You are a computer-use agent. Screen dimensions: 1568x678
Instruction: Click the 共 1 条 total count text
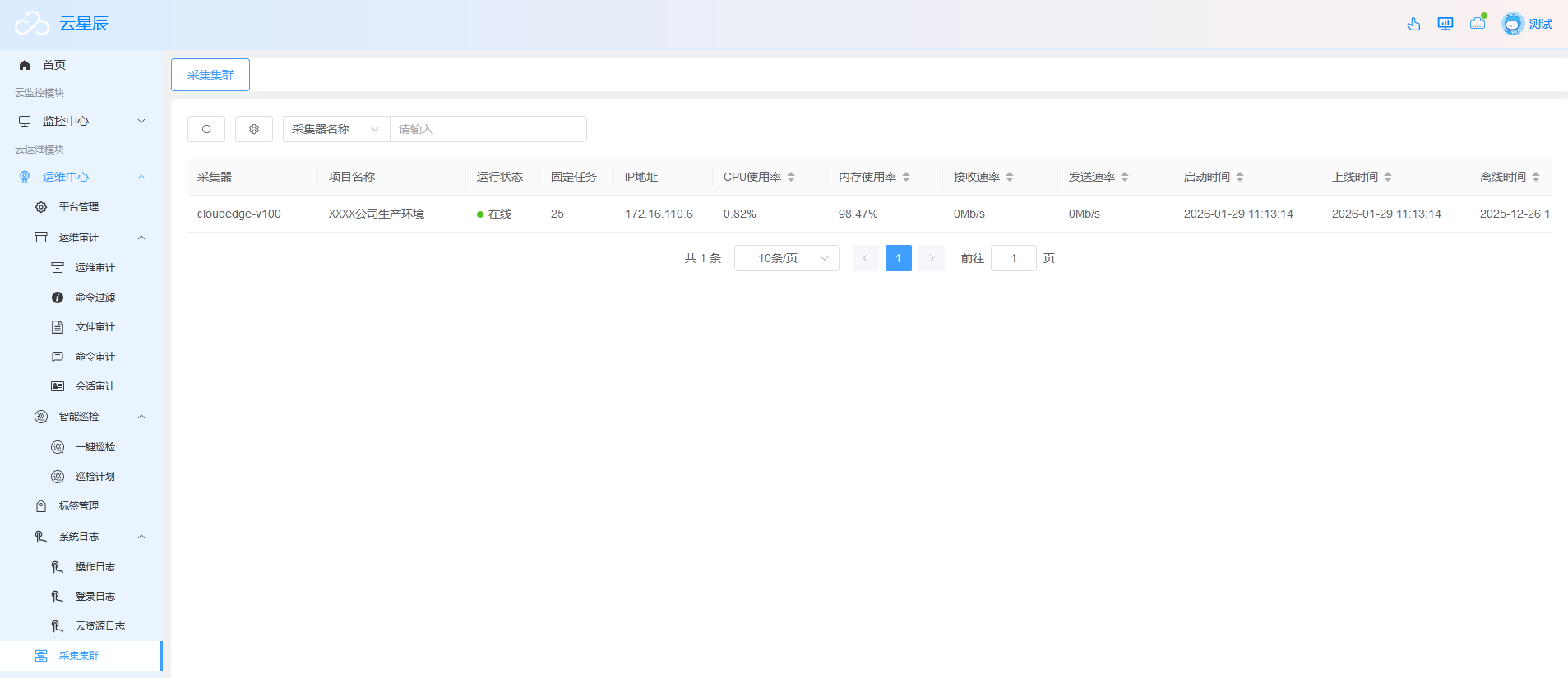tap(703, 258)
